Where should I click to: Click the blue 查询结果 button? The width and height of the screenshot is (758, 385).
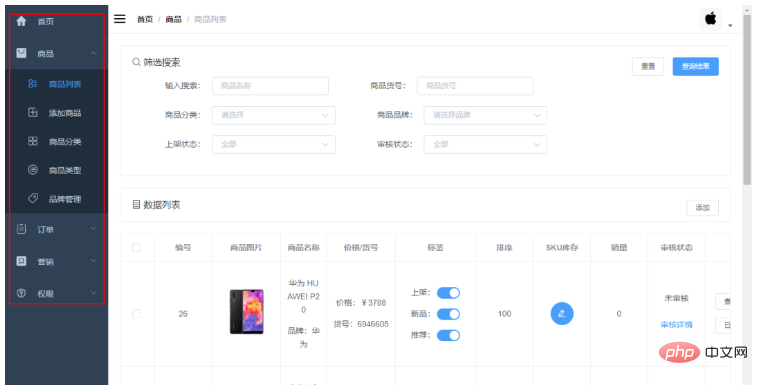tap(696, 66)
